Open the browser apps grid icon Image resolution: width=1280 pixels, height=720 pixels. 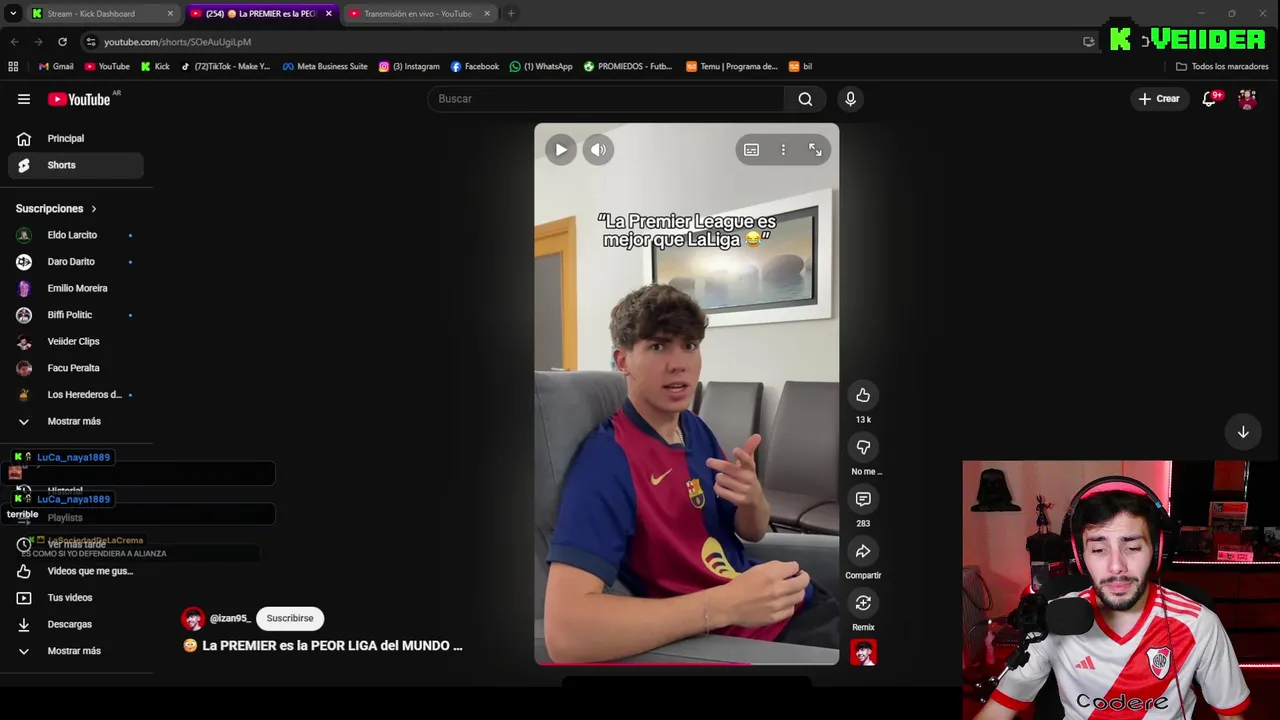pos(13,67)
